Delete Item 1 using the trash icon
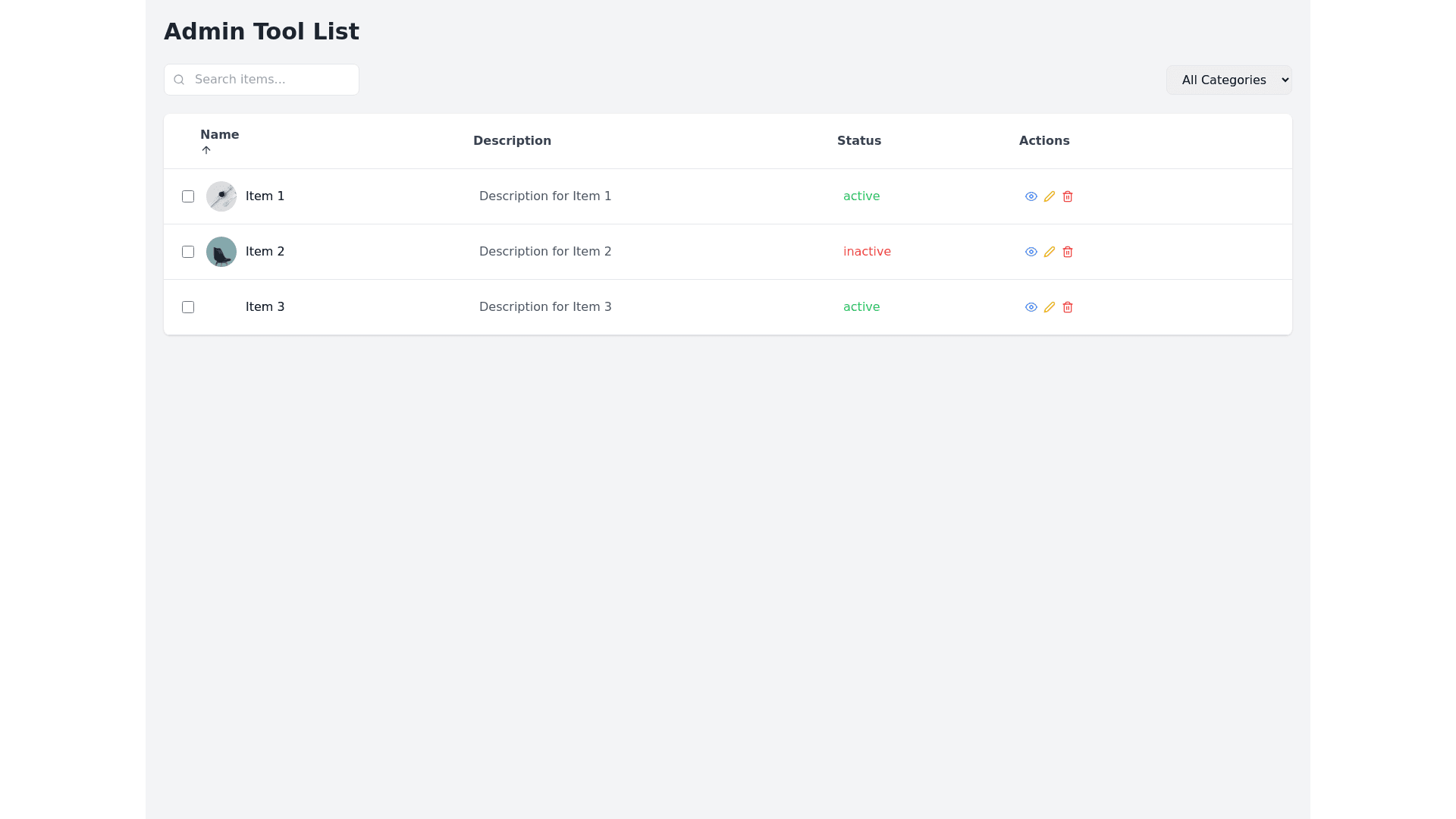The width and height of the screenshot is (1456, 819). click(x=1067, y=196)
